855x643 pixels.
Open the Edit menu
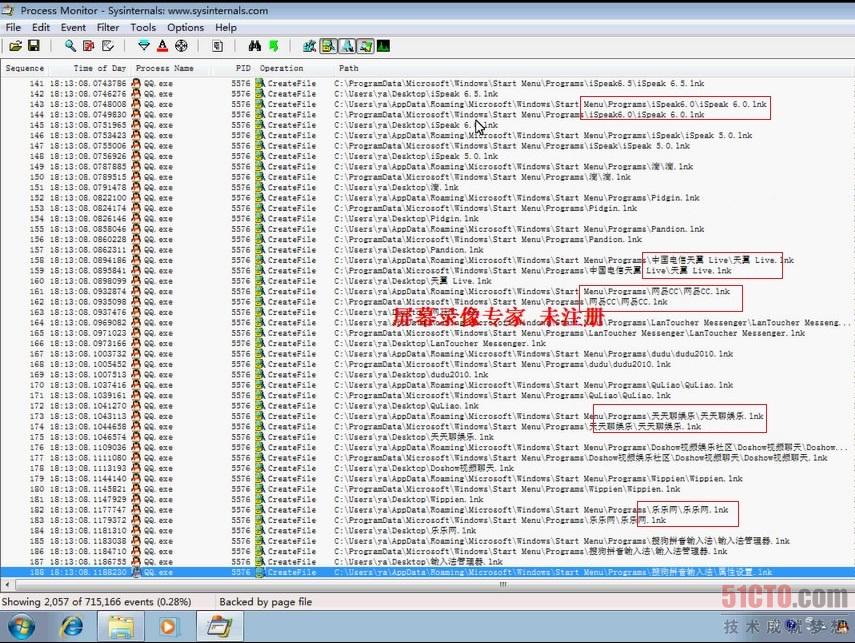coord(41,27)
